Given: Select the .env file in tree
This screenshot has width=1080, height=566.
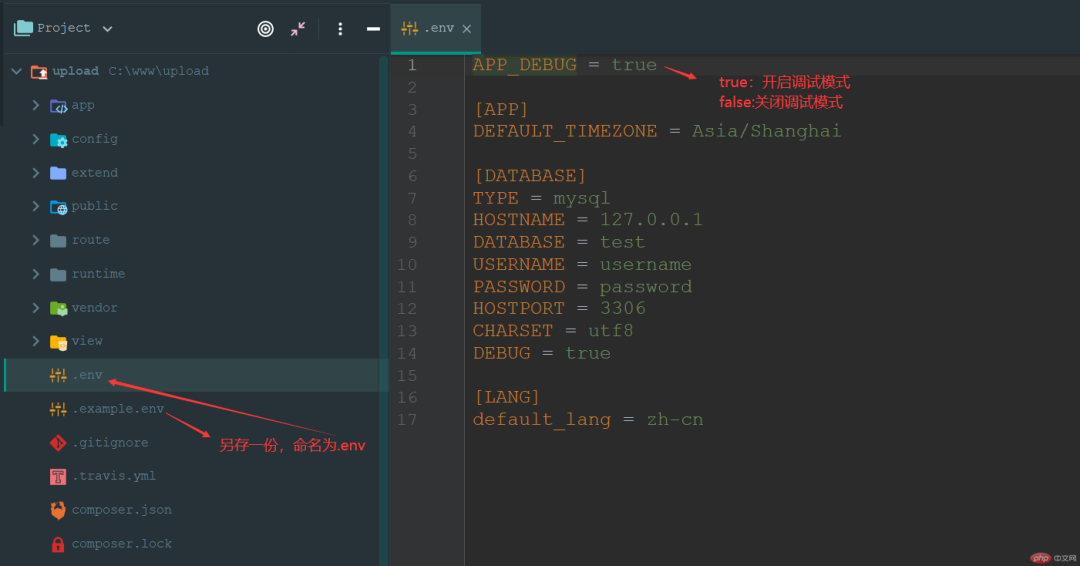Looking at the screenshot, I should coord(196,375).
